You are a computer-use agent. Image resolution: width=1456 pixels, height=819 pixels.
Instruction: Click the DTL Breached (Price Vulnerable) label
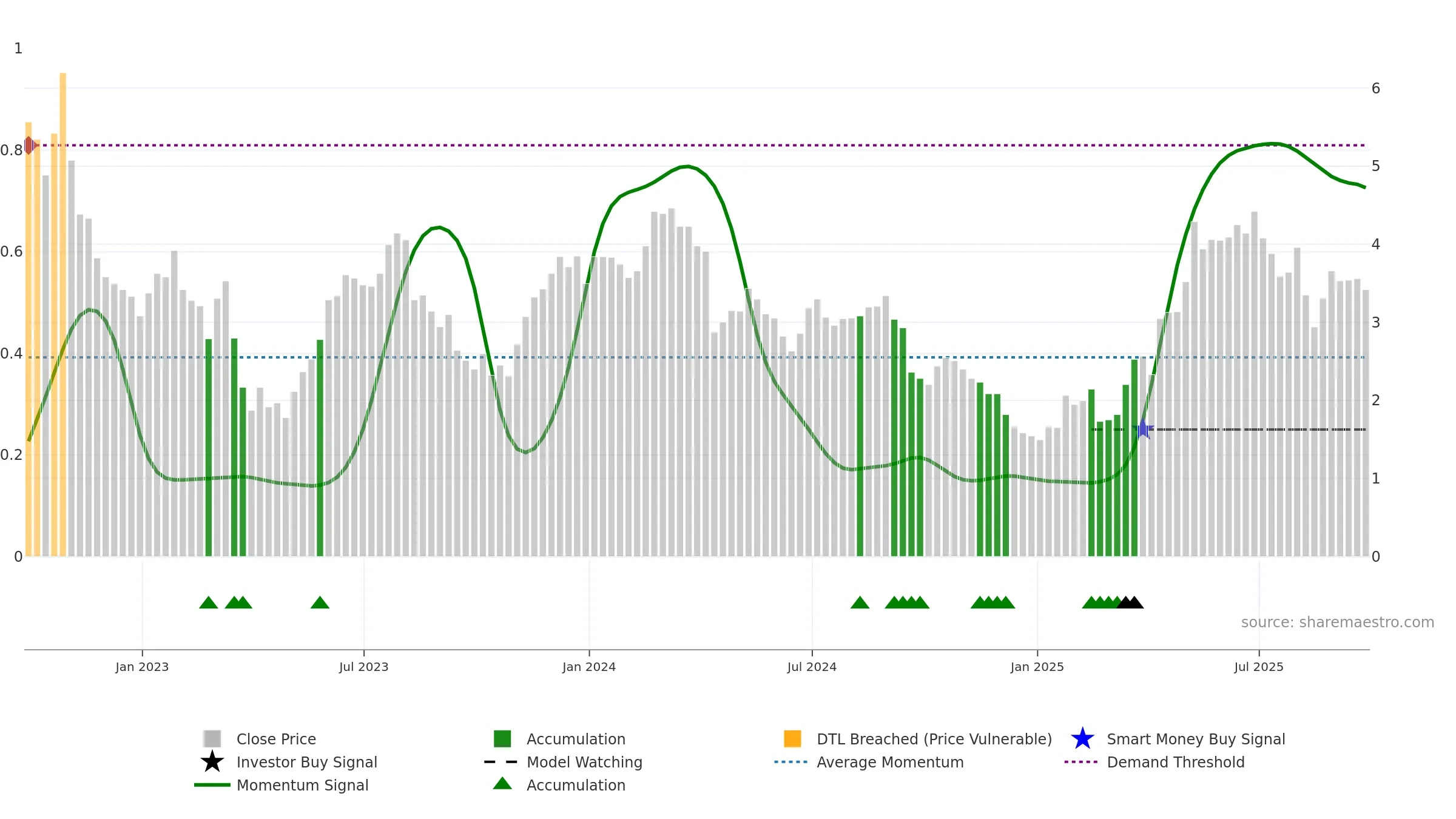point(934,739)
